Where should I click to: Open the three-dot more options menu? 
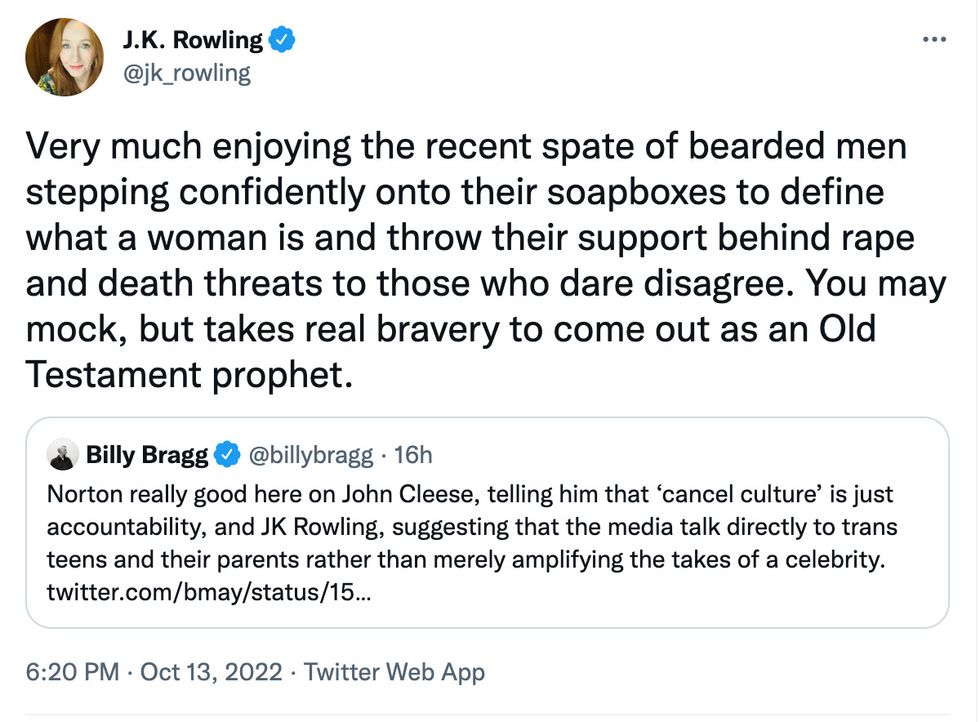pyautogui.click(x=932, y=39)
